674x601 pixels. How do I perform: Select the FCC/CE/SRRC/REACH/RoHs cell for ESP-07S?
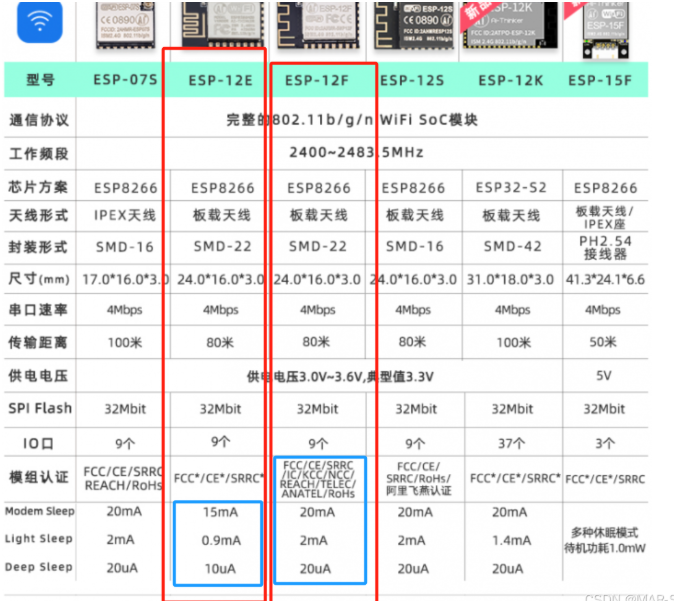pyautogui.click(x=123, y=478)
